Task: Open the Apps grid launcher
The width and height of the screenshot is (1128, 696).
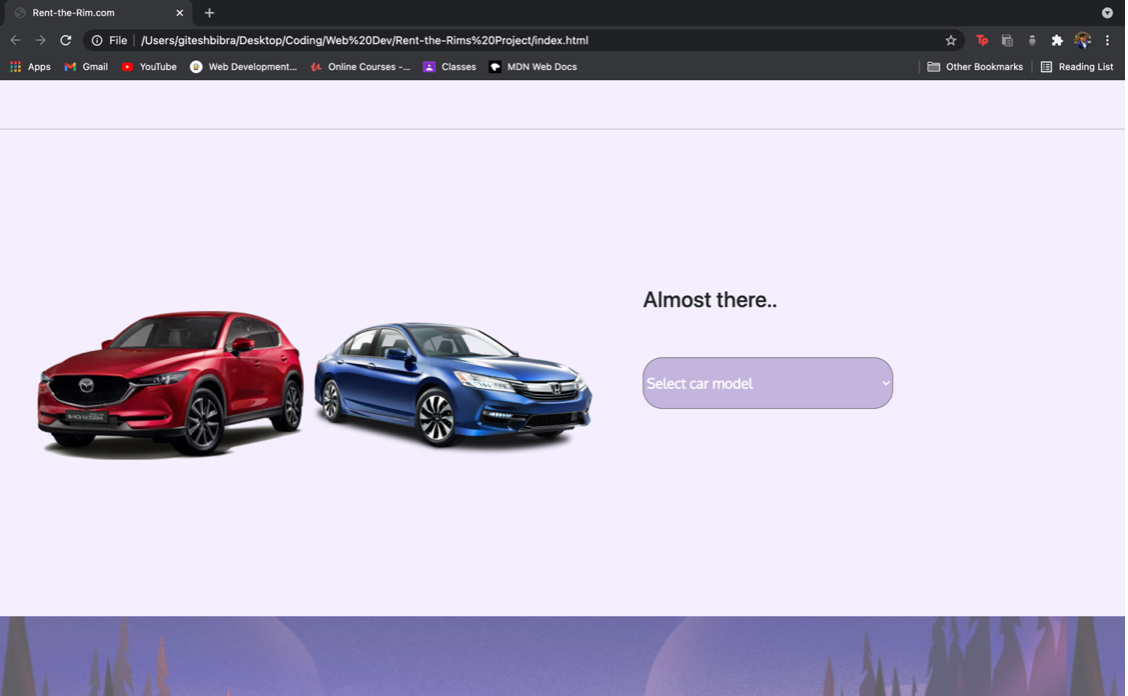Action: point(15,66)
